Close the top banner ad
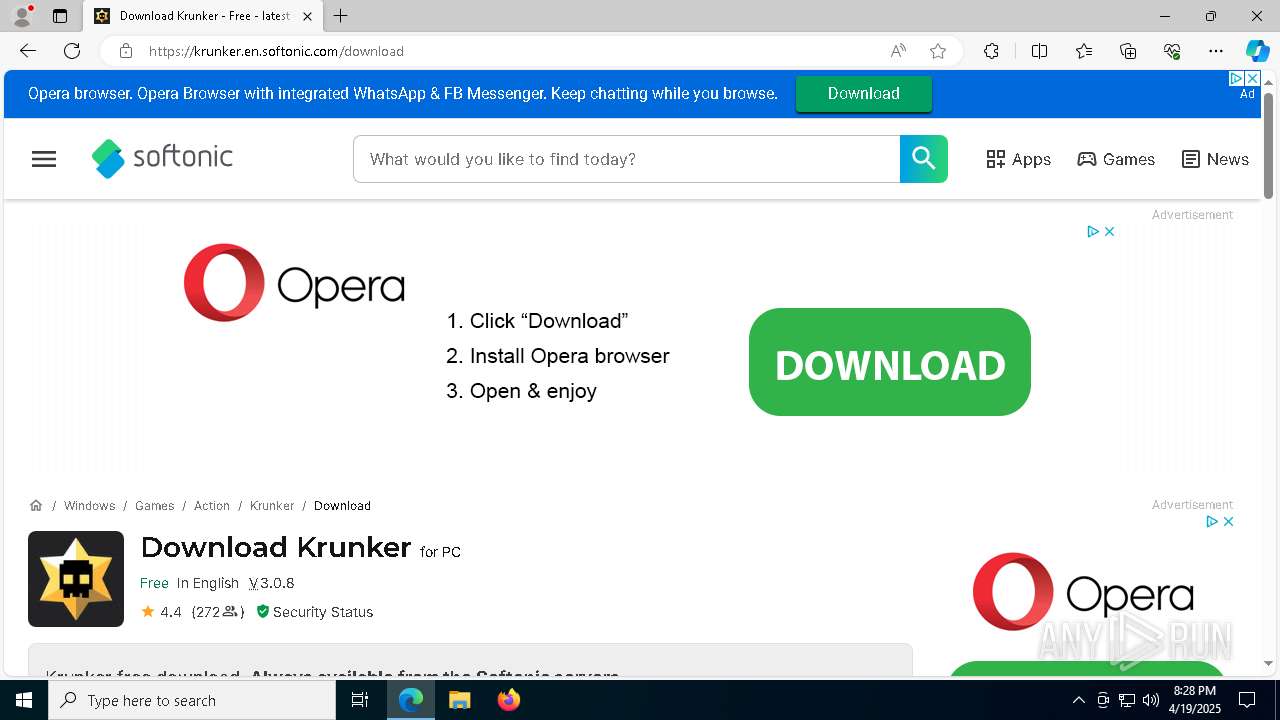1280x720 pixels. coord(1251,78)
